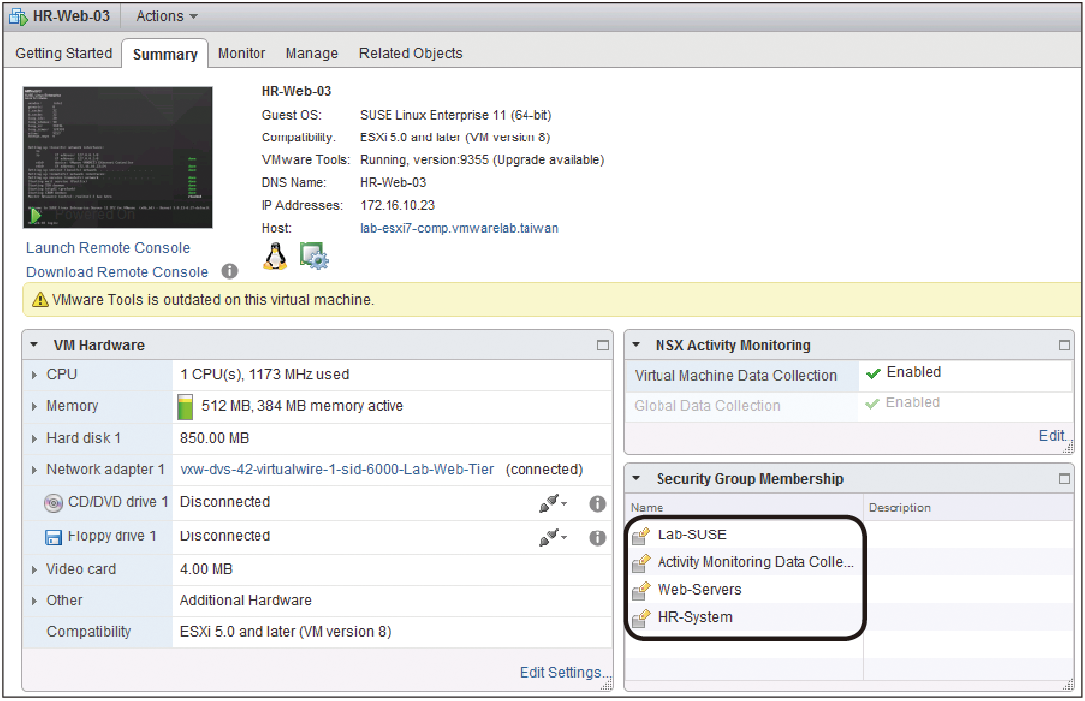Maximize the VM Hardware panel

603,345
